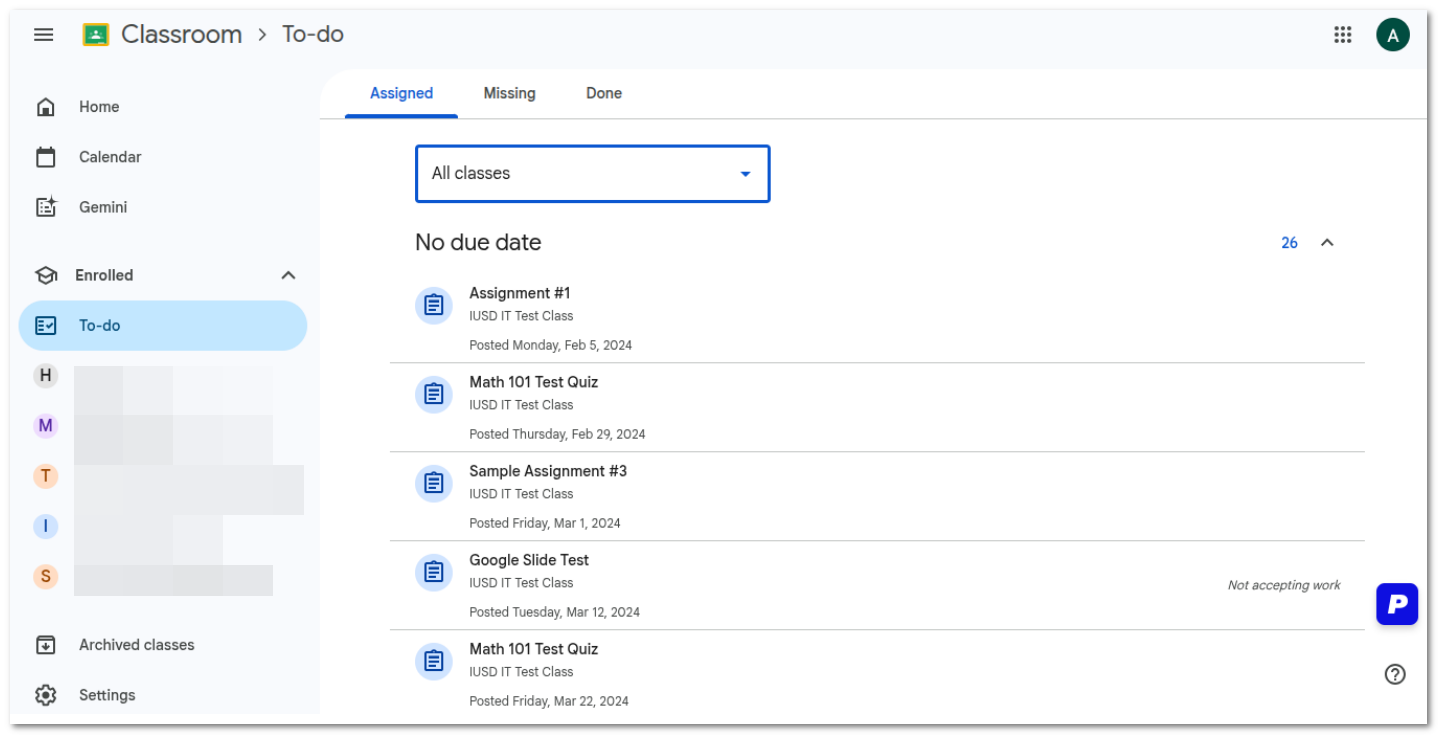Open the Google apps grid
1438x735 pixels.
click(1343, 35)
